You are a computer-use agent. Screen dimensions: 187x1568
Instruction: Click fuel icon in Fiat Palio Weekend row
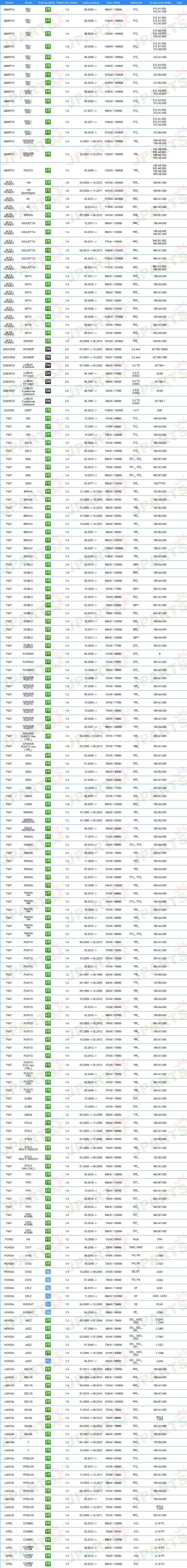point(48,829)
